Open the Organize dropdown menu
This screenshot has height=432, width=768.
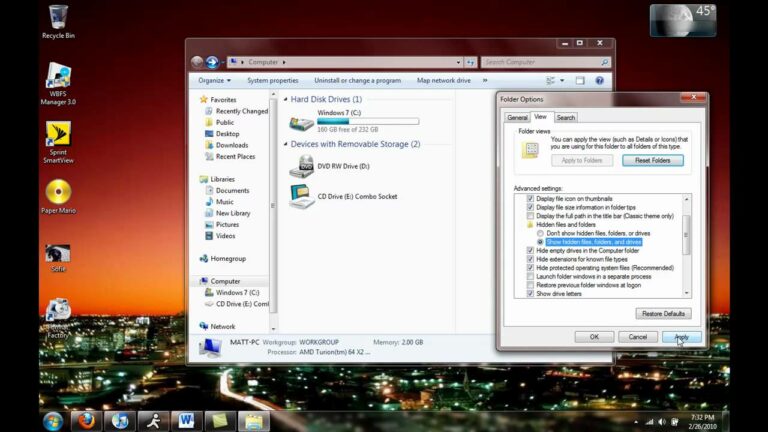point(214,80)
